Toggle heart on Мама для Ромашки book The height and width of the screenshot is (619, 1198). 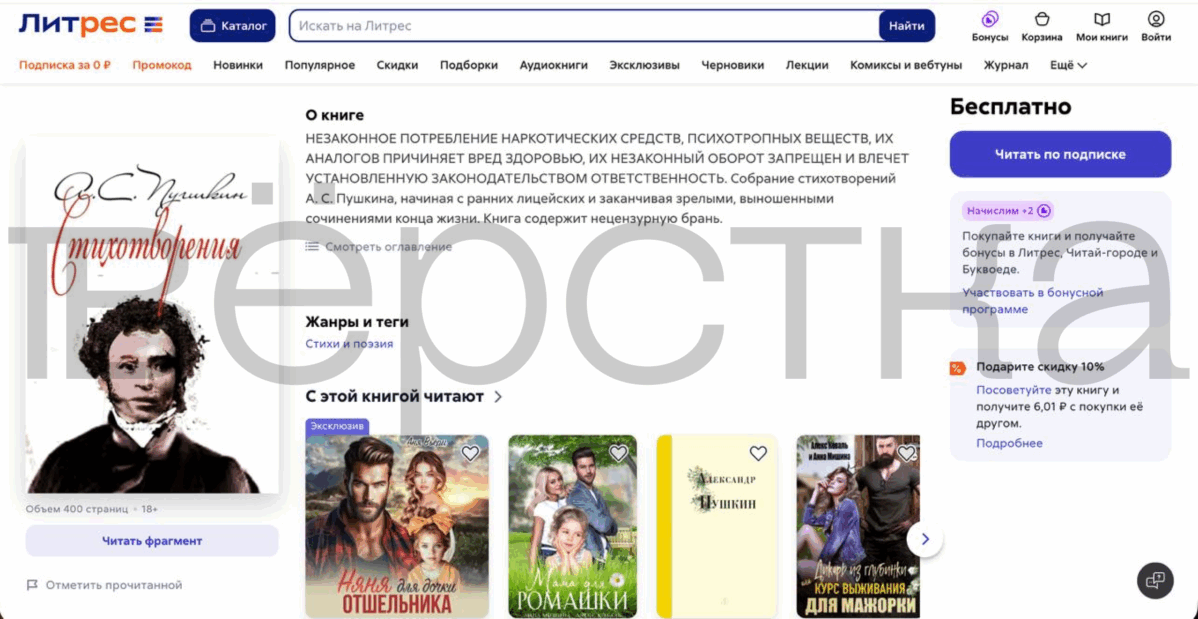618,453
